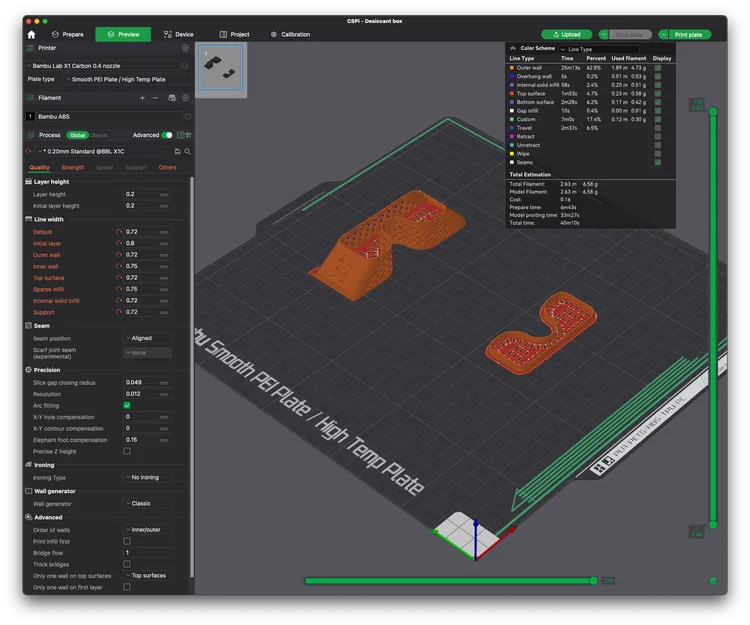The height and width of the screenshot is (625, 750).
Task: Enable the Precise Z height checkbox
Action: [127, 451]
